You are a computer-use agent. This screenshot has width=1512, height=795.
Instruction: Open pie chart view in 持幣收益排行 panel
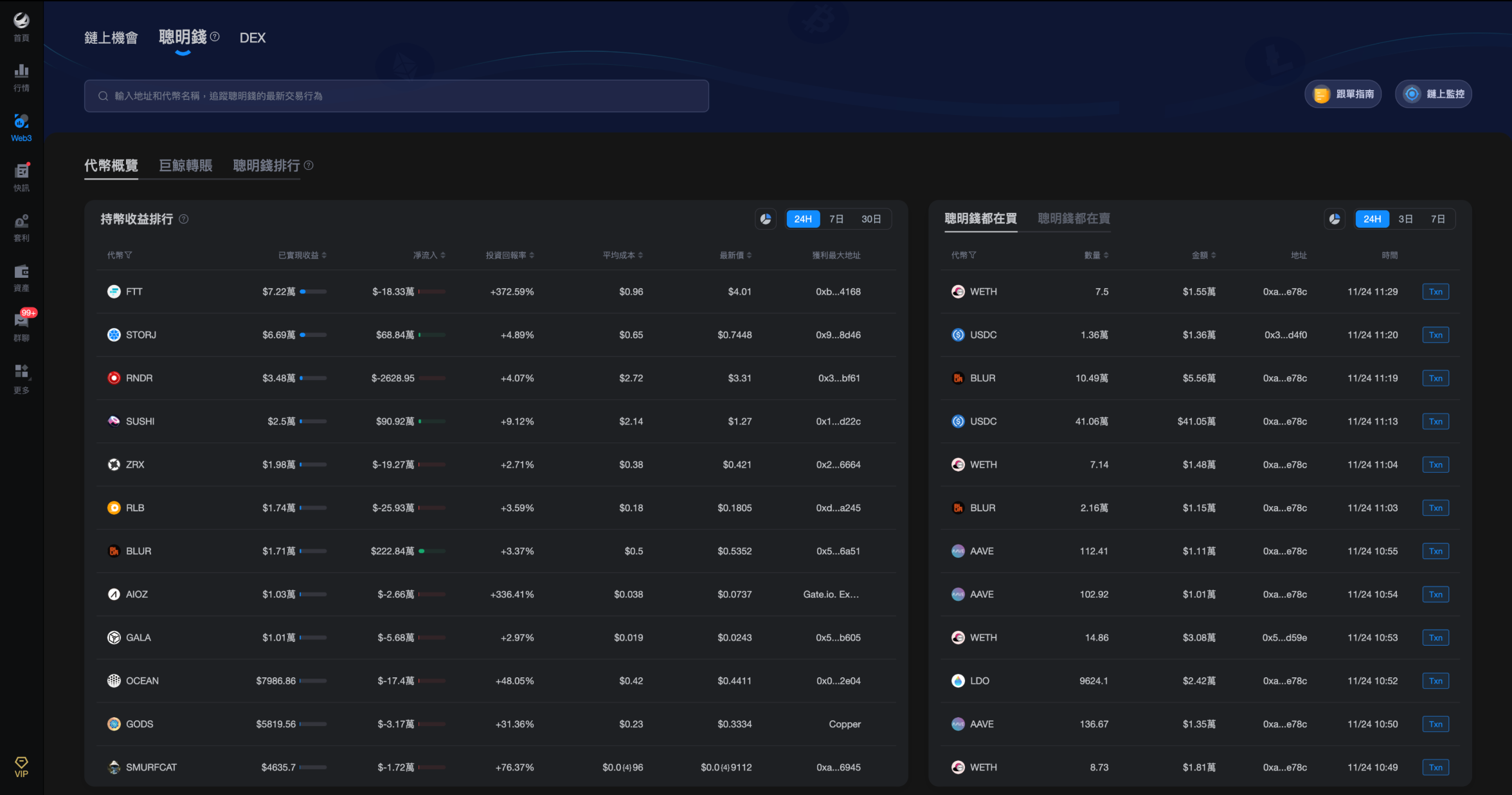766,219
